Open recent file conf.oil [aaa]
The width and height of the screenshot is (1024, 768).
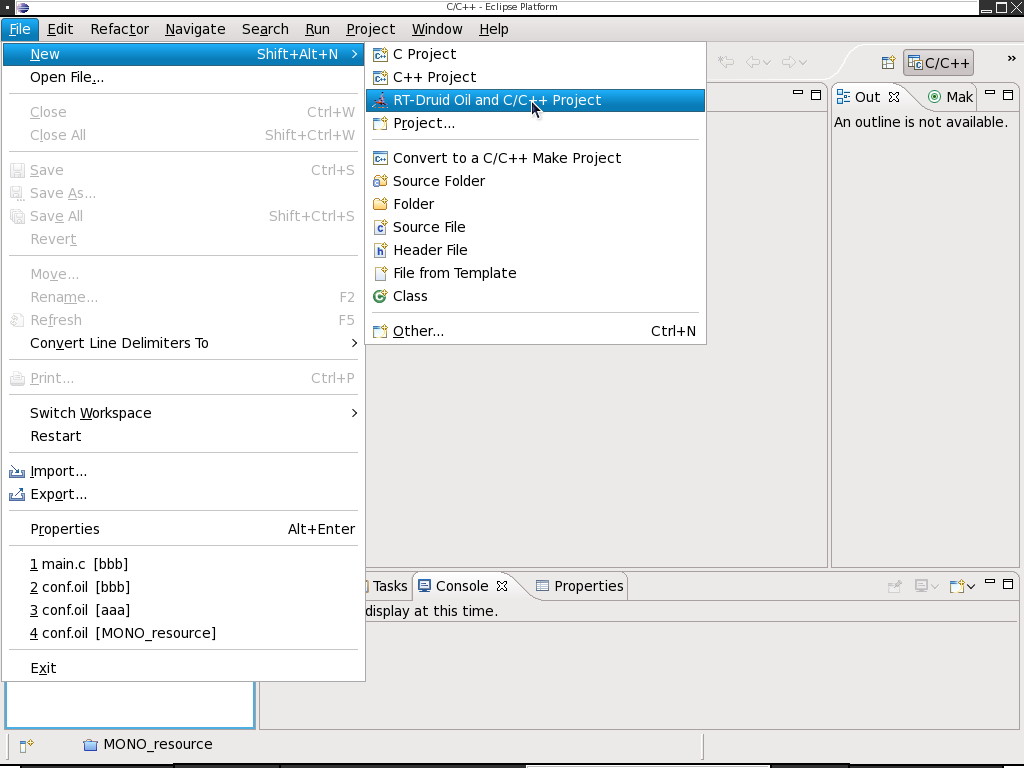tap(183, 610)
